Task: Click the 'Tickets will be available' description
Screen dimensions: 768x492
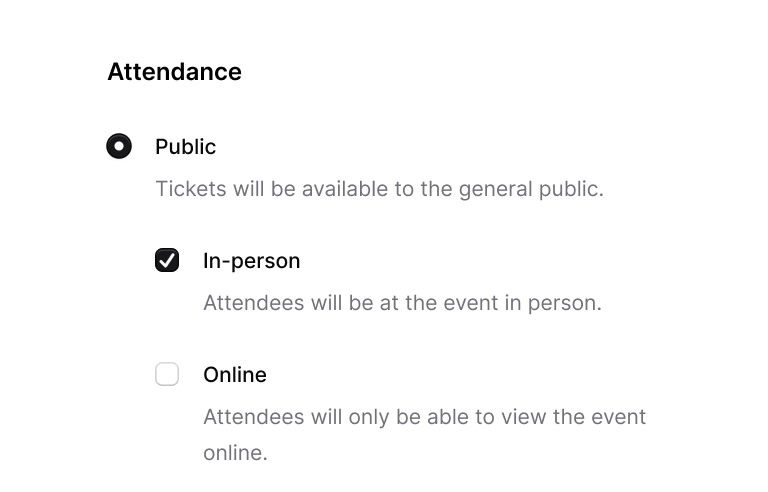Action: [x=379, y=189]
